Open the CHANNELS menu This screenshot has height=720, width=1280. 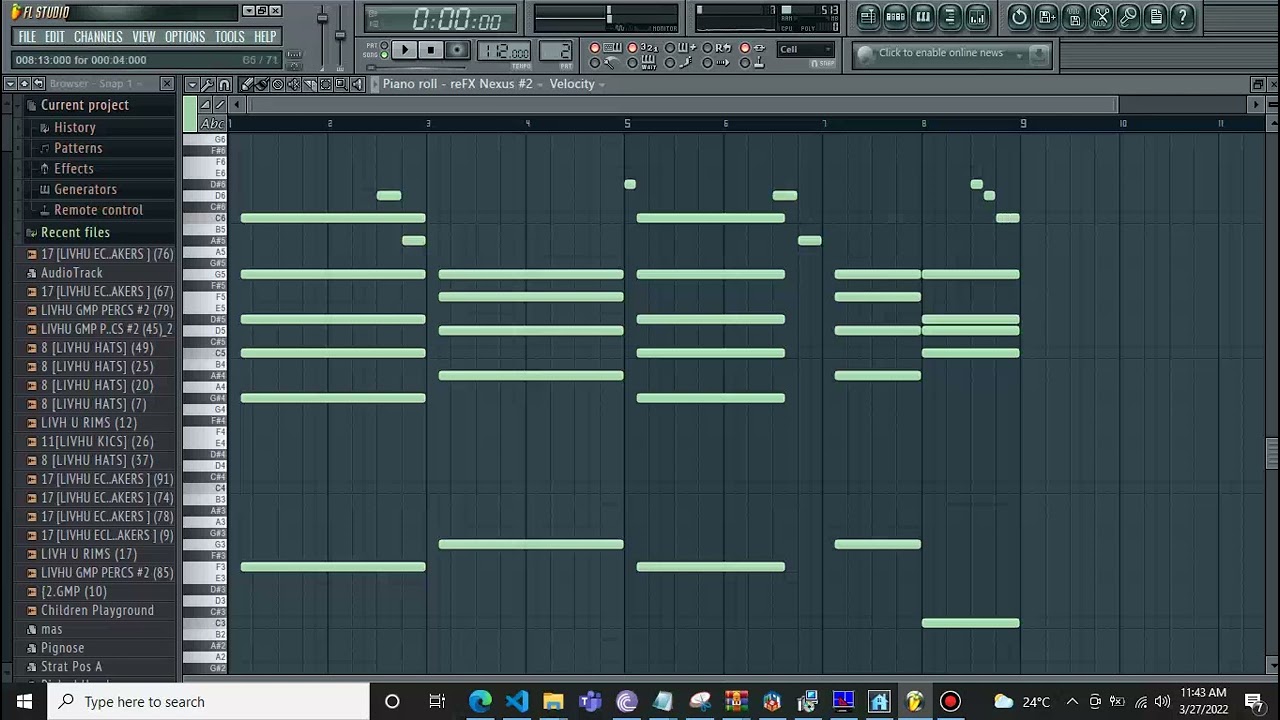[98, 37]
